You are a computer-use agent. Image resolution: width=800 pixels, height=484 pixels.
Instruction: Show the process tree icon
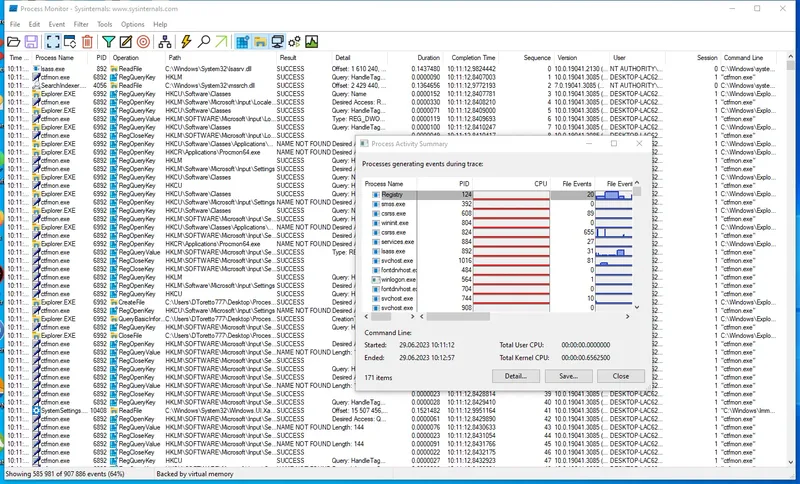click(165, 42)
